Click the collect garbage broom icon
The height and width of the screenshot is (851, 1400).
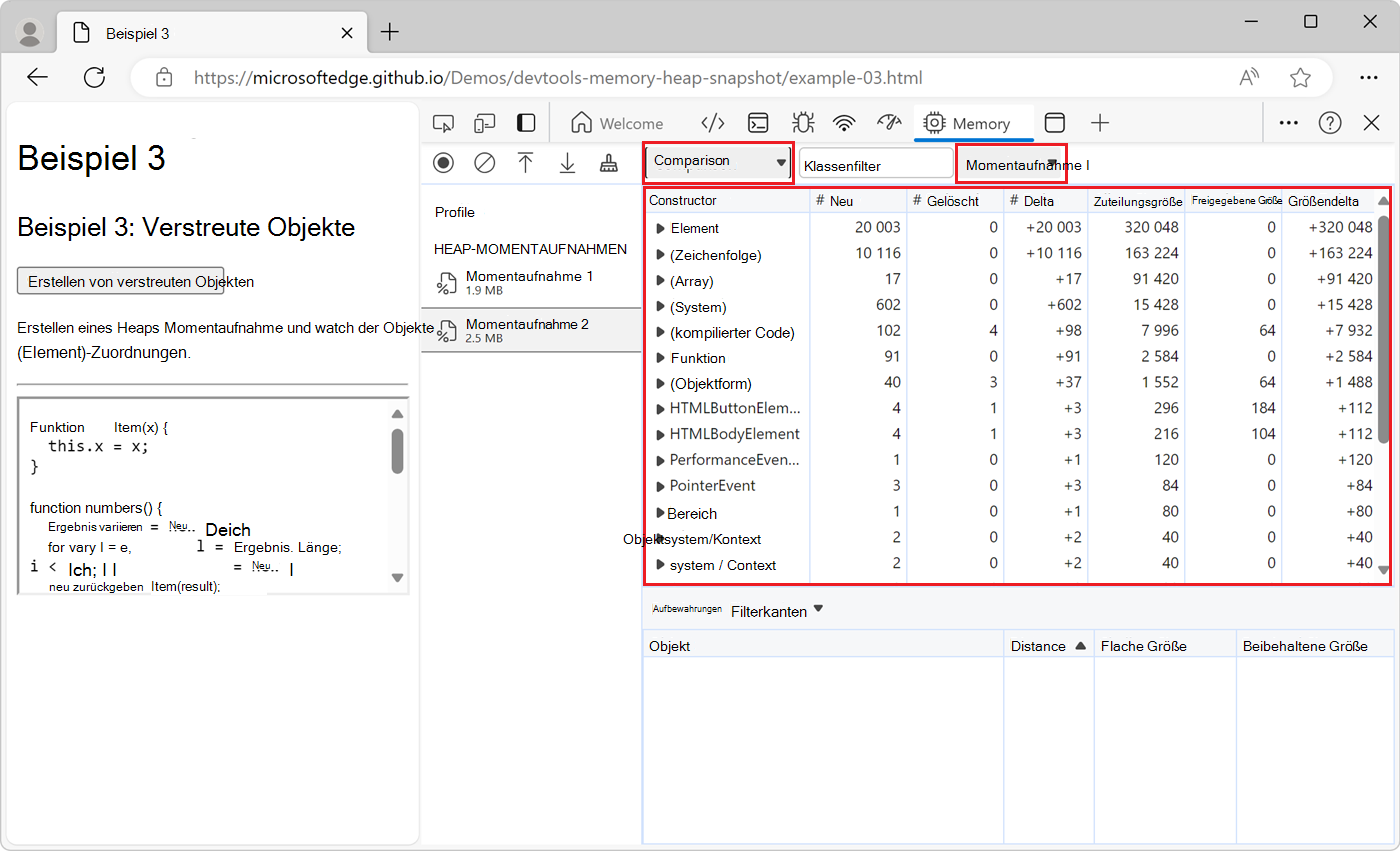(x=608, y=163)
